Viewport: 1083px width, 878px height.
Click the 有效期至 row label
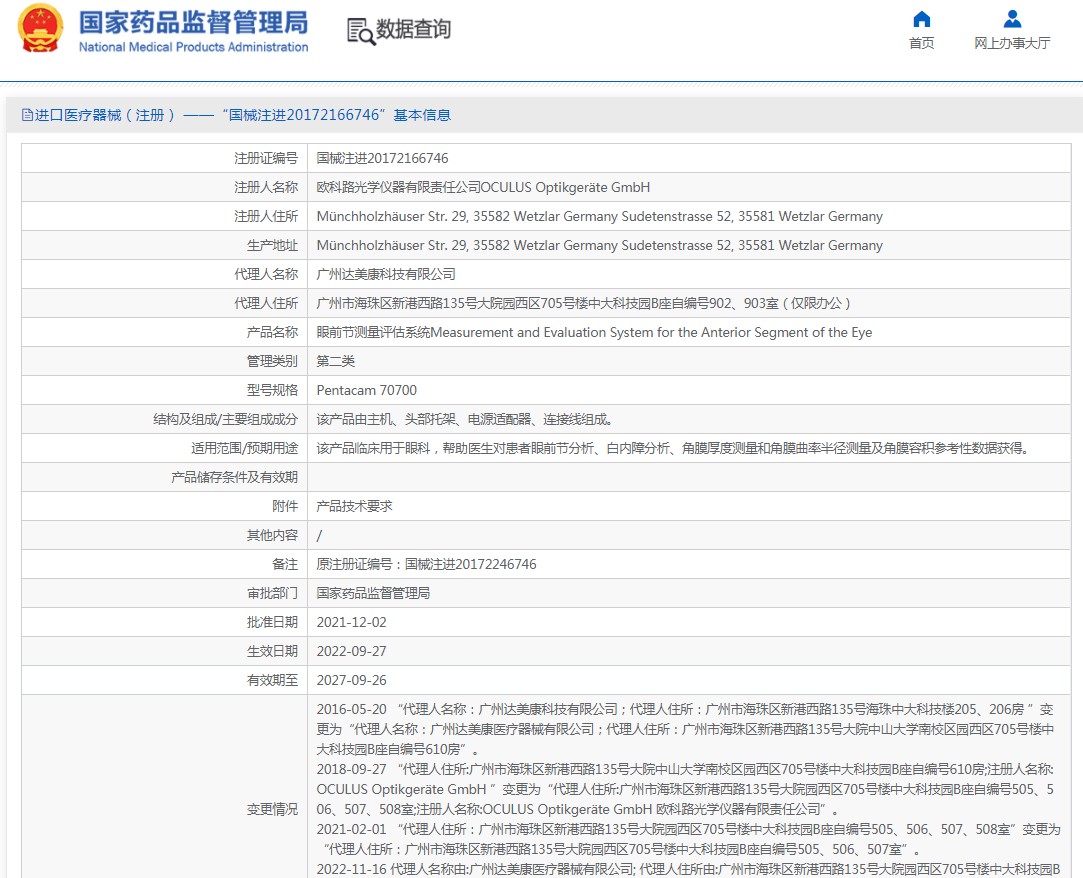coord(272,680)
